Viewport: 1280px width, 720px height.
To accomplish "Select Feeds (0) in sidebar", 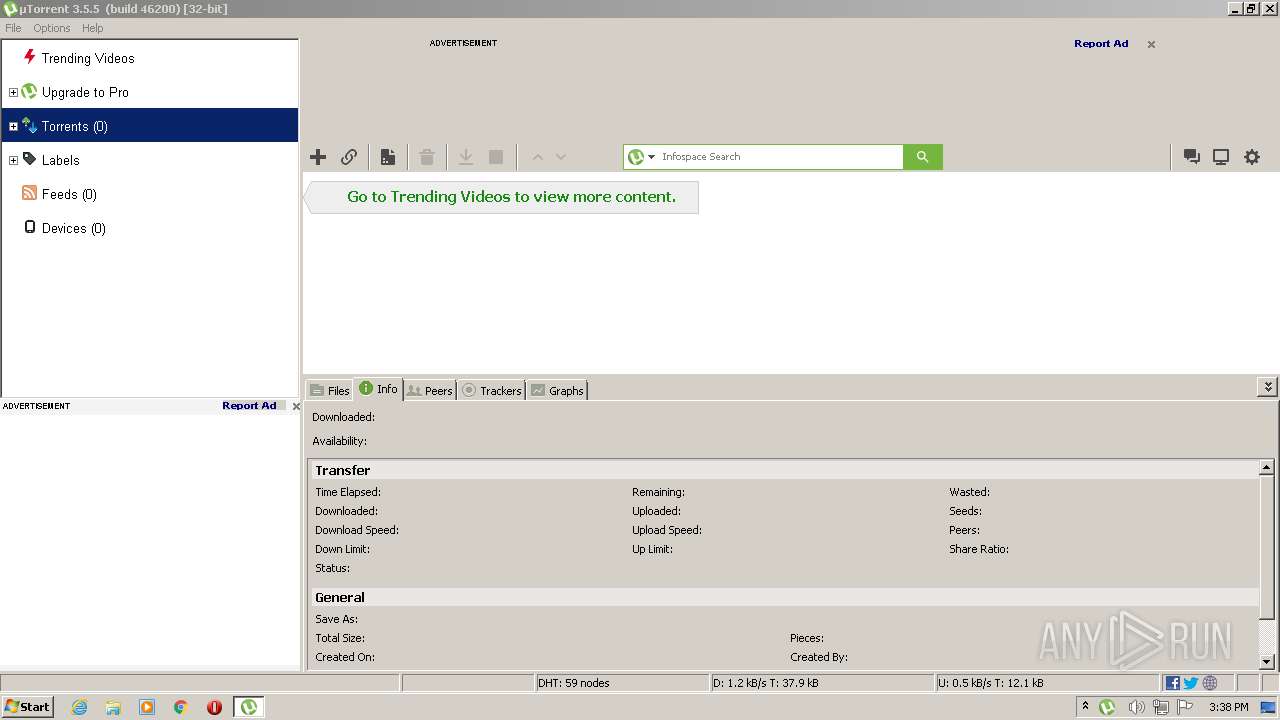I will point(69,194).
